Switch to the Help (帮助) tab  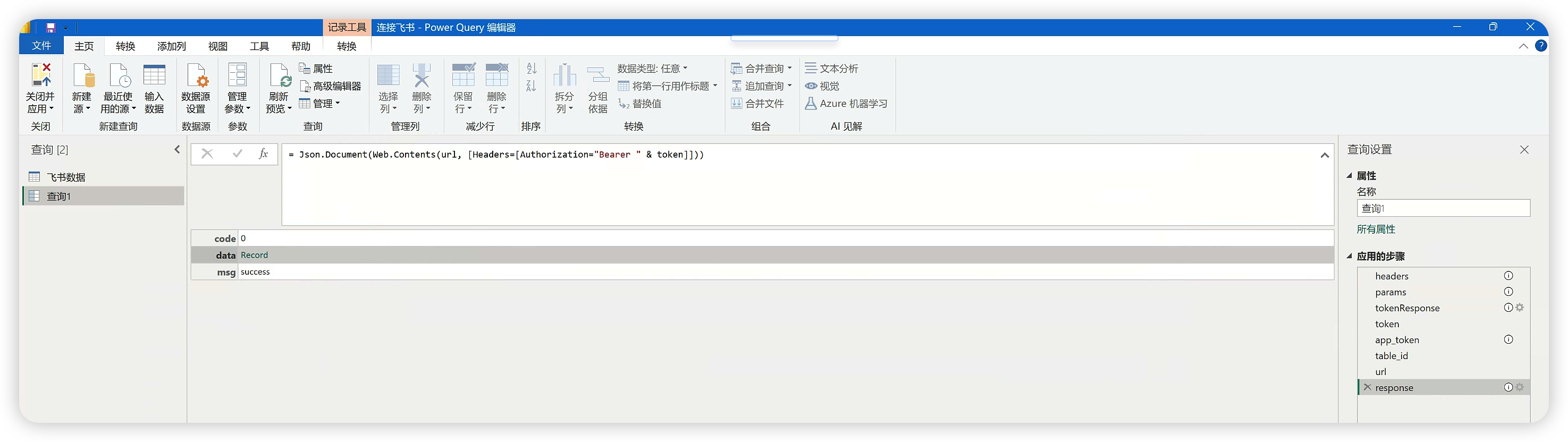click(x=301, y=46)
